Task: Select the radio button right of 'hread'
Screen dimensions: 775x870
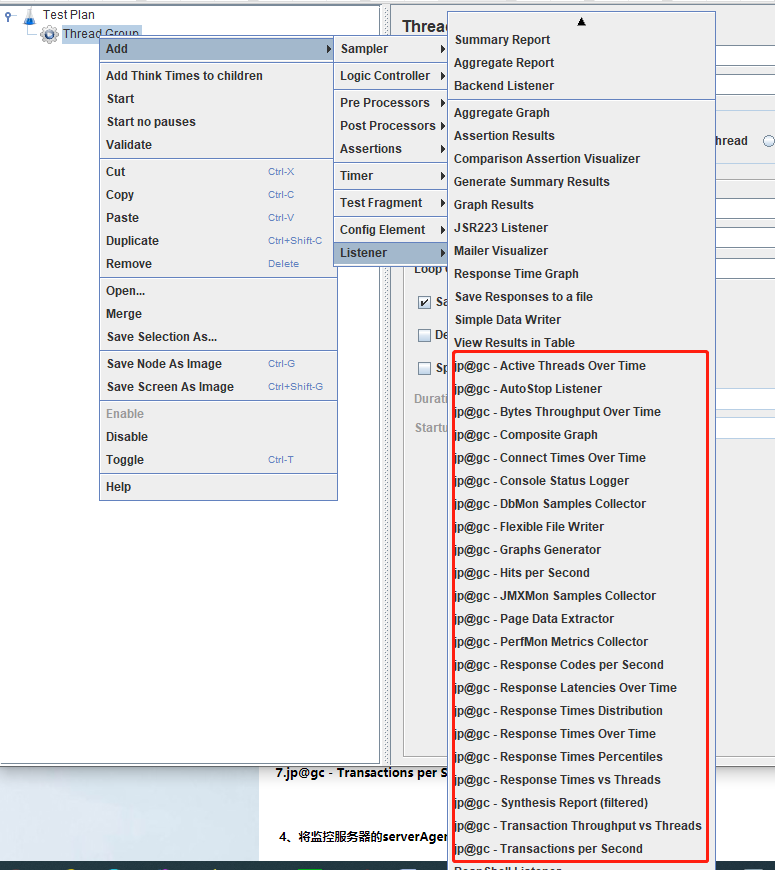Action: pyautogui.click(x=769, y=141)
